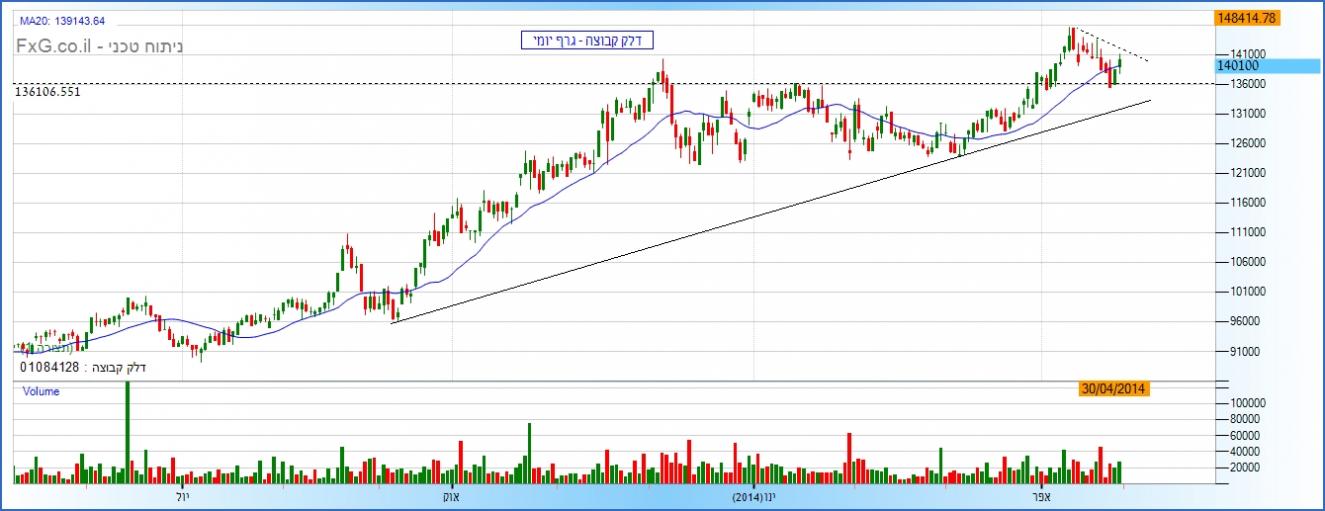Click the tallest green volume bar
The image size is (1325, 511).
(x=127, y=432)
